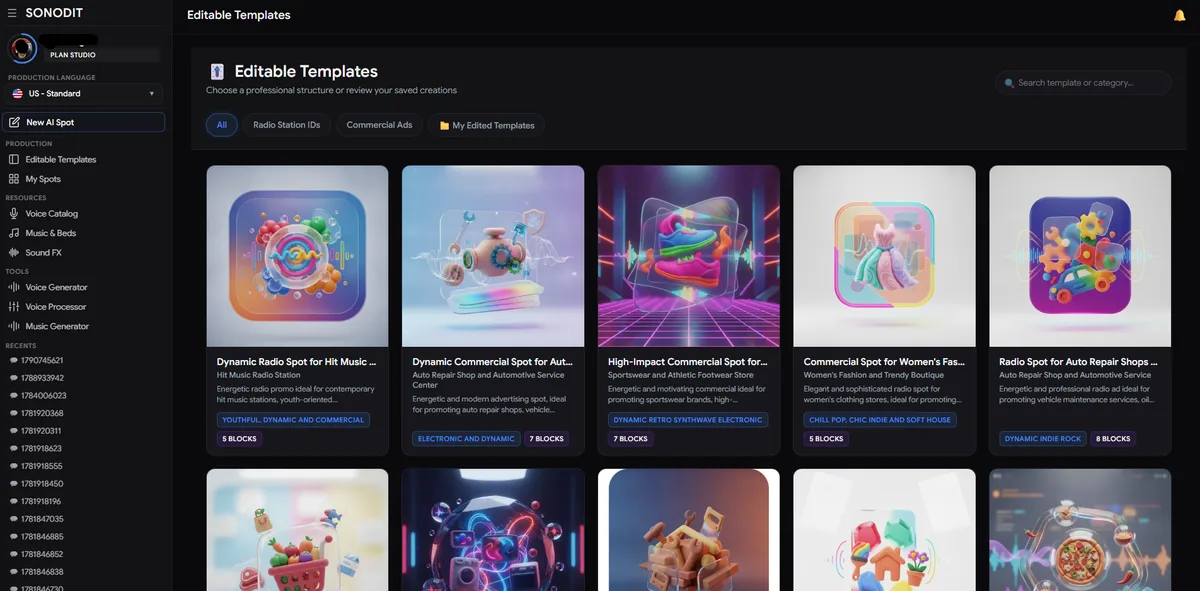Viewport: 1200px width, 591px height.
Task: Open the house and popsicle thumbnail
Action: click(x=884, y=530)
